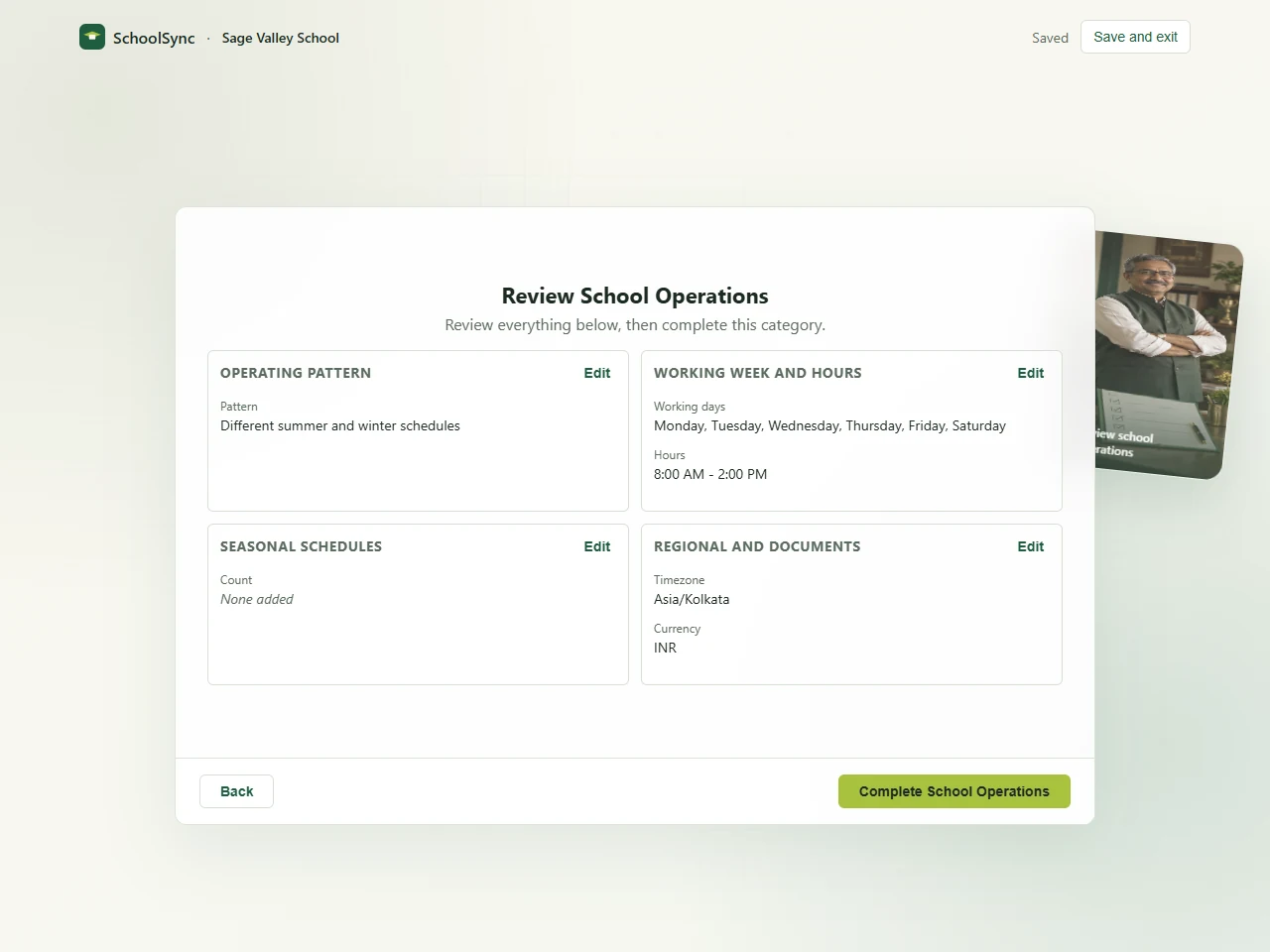Click the Timezone field label
Screen dimensions: 1270x952
(x=679, y=580)
